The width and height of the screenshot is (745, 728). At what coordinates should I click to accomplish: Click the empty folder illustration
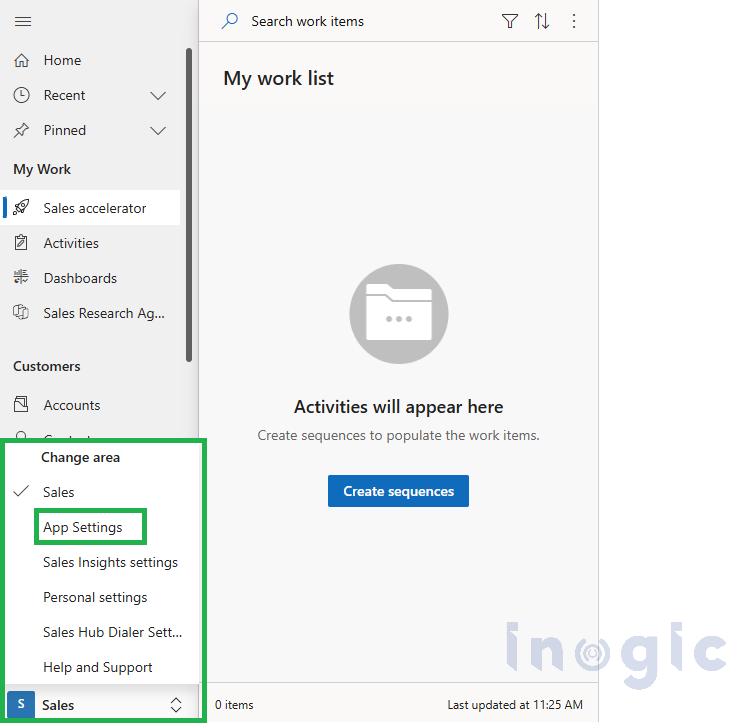point(399,314)
